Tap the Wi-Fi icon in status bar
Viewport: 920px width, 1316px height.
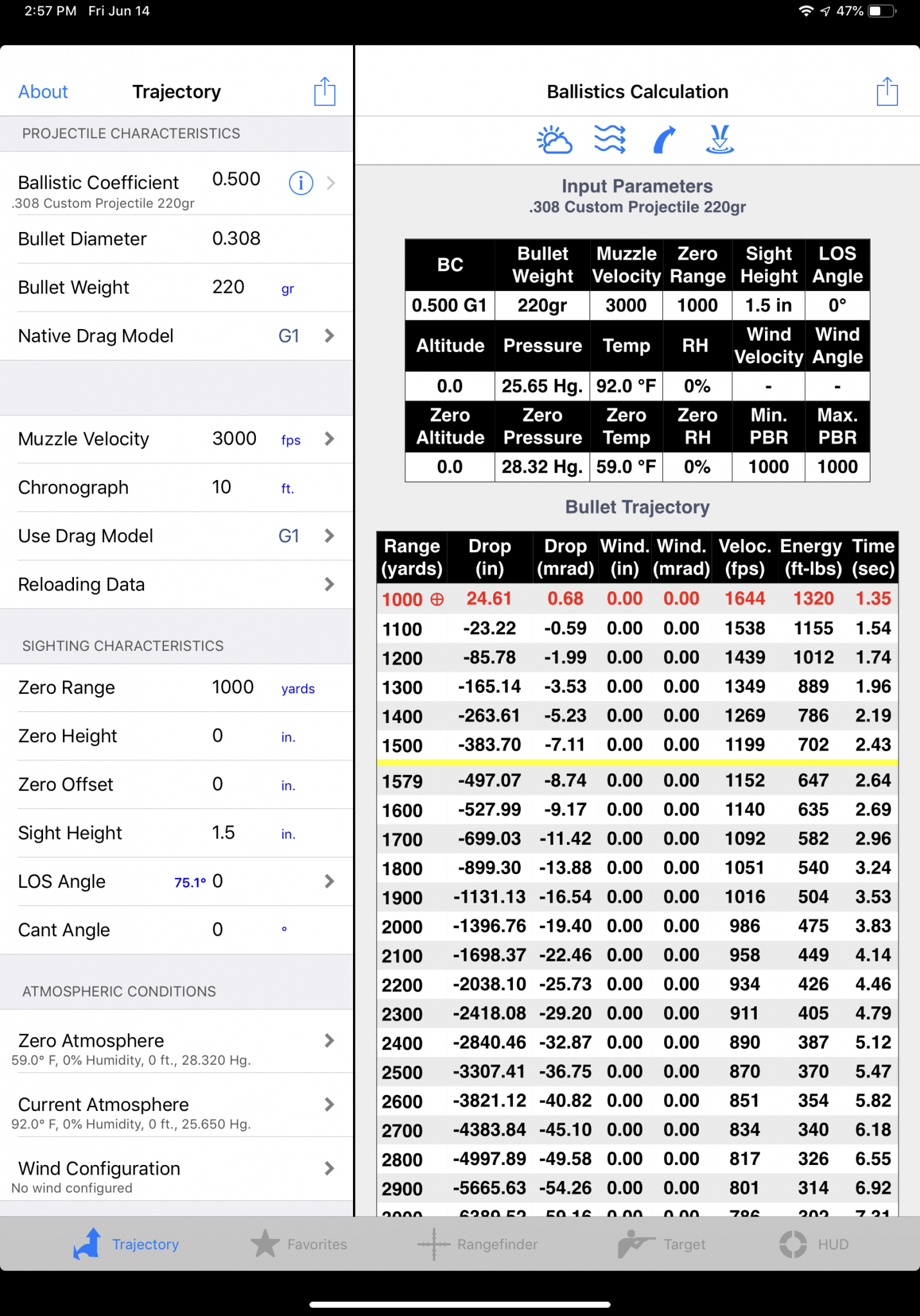pos(806,11)
